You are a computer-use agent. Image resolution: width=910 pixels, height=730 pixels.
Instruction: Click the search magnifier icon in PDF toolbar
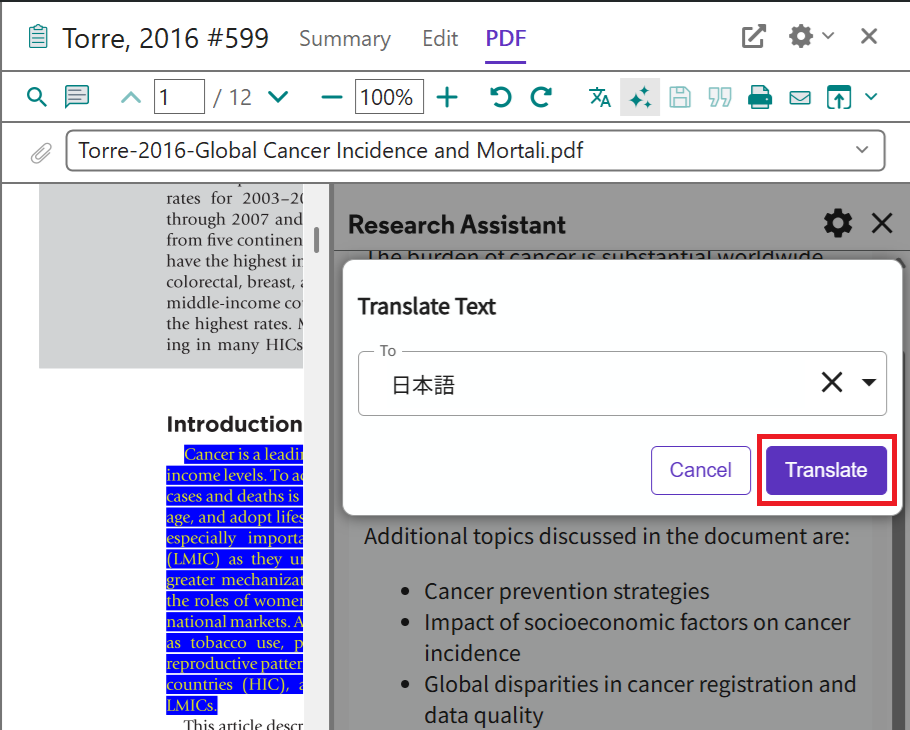[x=37, y=97]
